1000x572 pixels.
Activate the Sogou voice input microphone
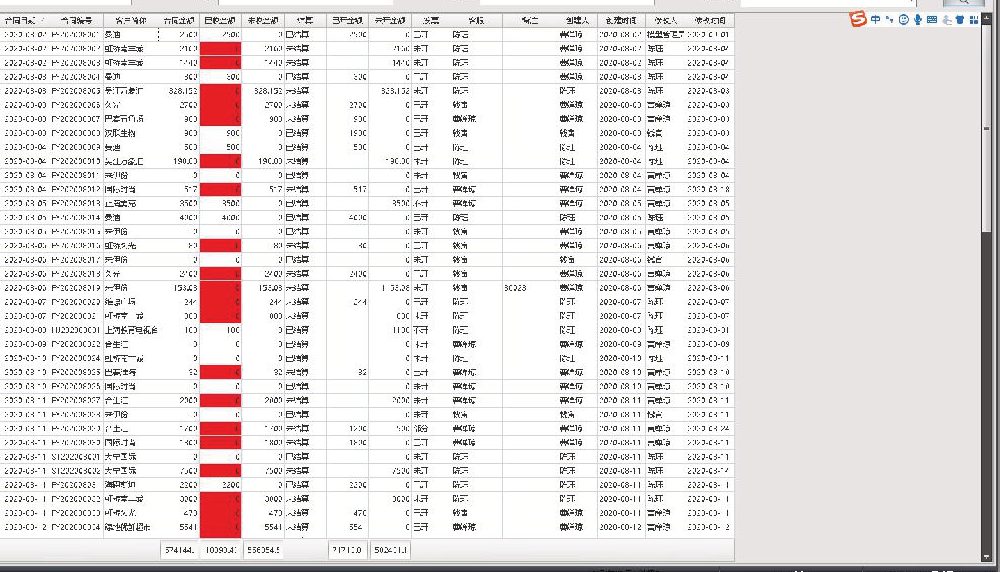tap(918, 20)
